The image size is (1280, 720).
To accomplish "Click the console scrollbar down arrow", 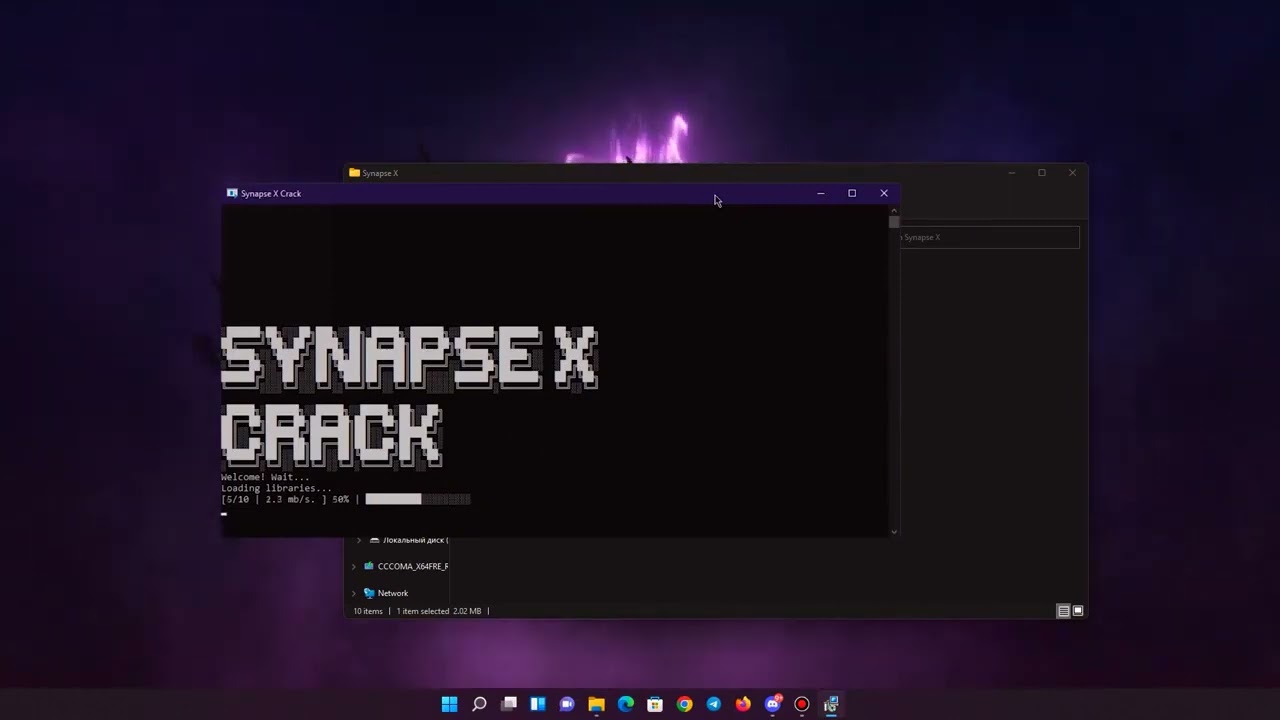I will [x=894, y=531].
